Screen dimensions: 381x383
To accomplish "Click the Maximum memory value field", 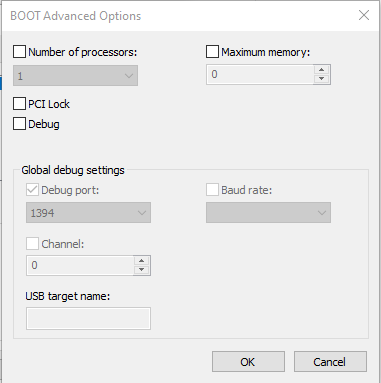I will (x=260, y=74).
